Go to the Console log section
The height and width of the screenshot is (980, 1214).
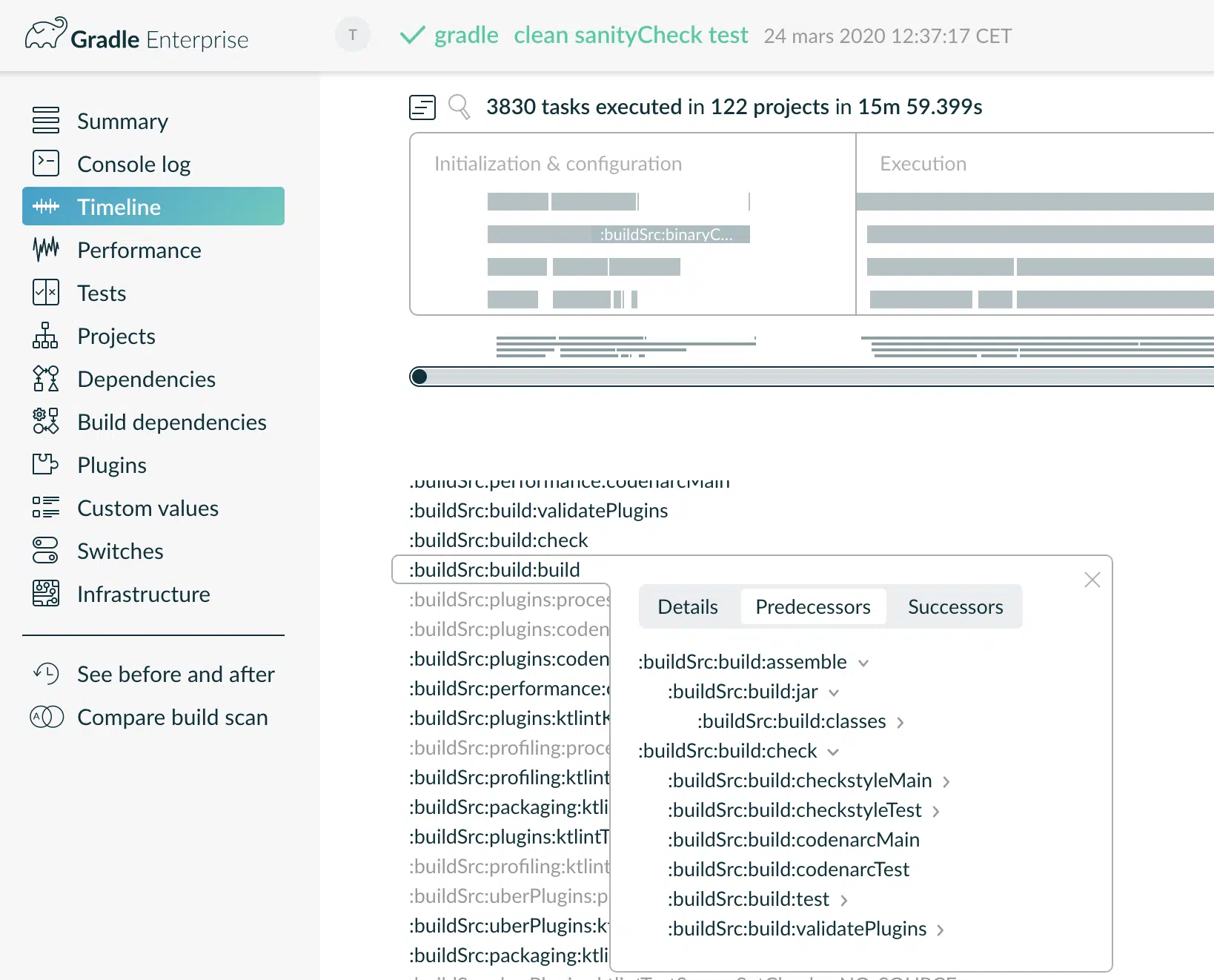pos(134,164)
